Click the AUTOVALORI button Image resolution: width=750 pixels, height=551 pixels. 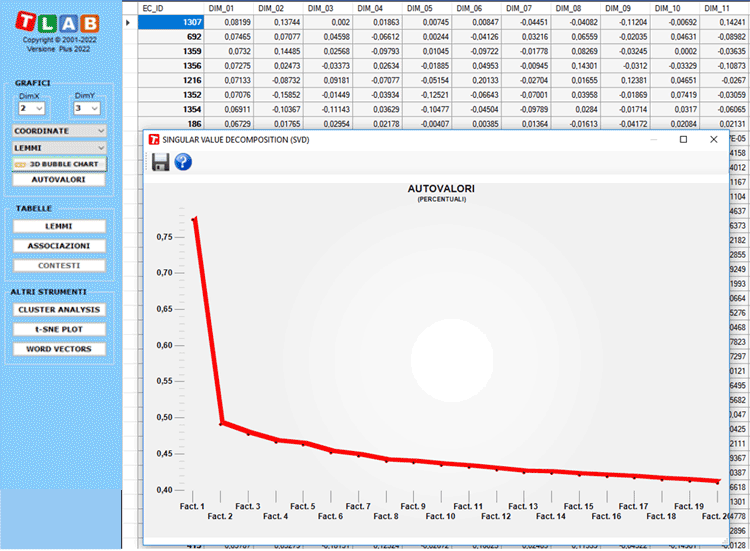click(x=59, y=180)
